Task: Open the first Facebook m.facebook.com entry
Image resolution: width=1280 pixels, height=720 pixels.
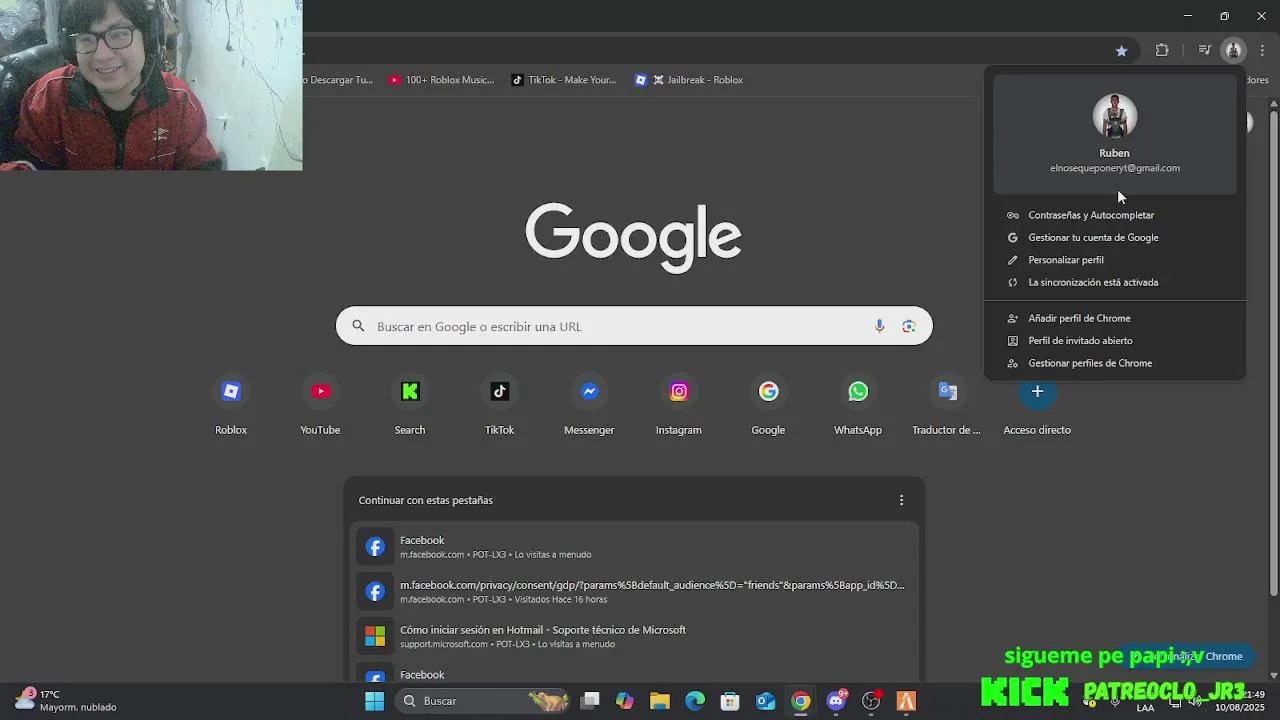Action: 634,546
